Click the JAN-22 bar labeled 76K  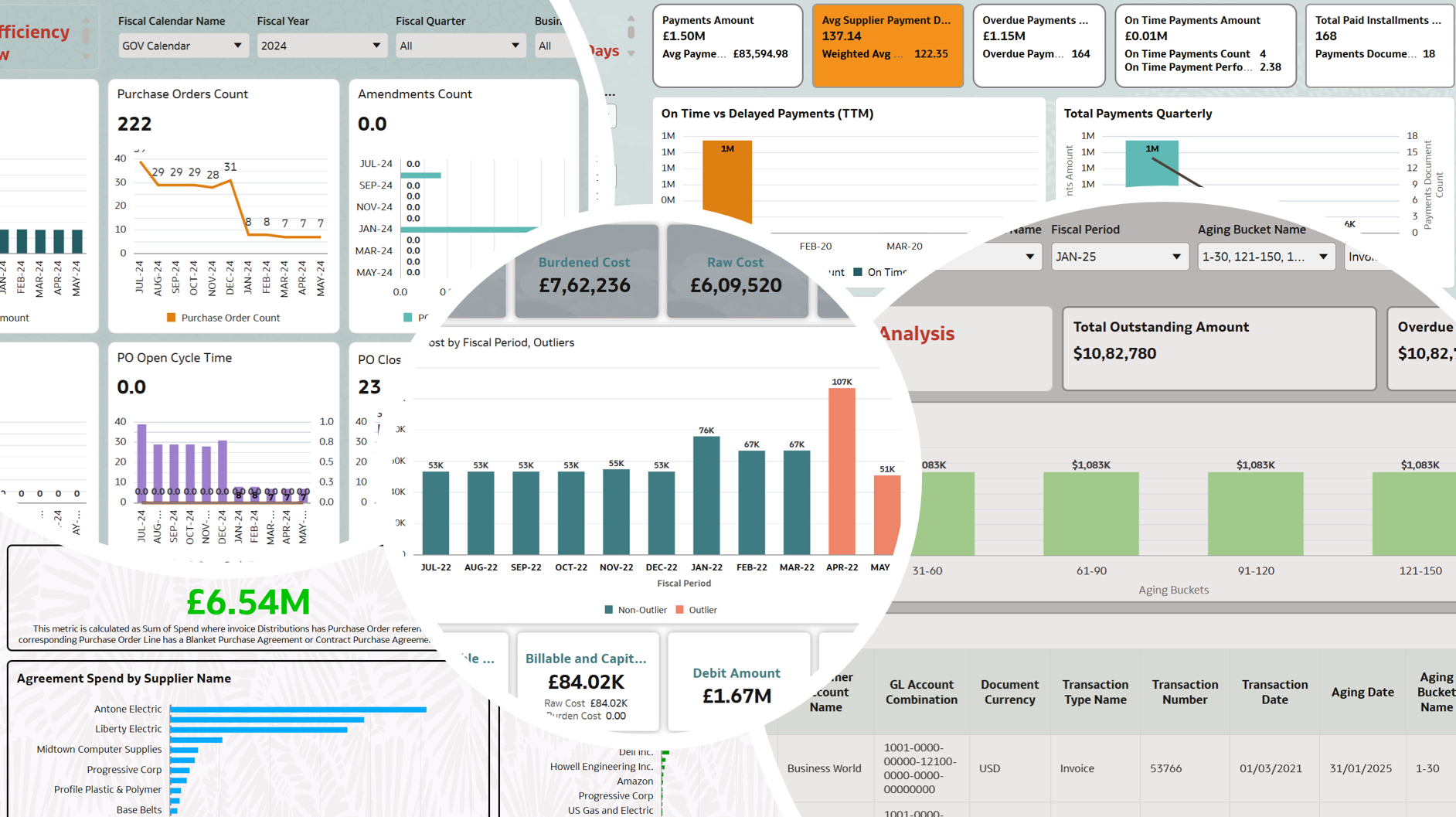[706, 496]
